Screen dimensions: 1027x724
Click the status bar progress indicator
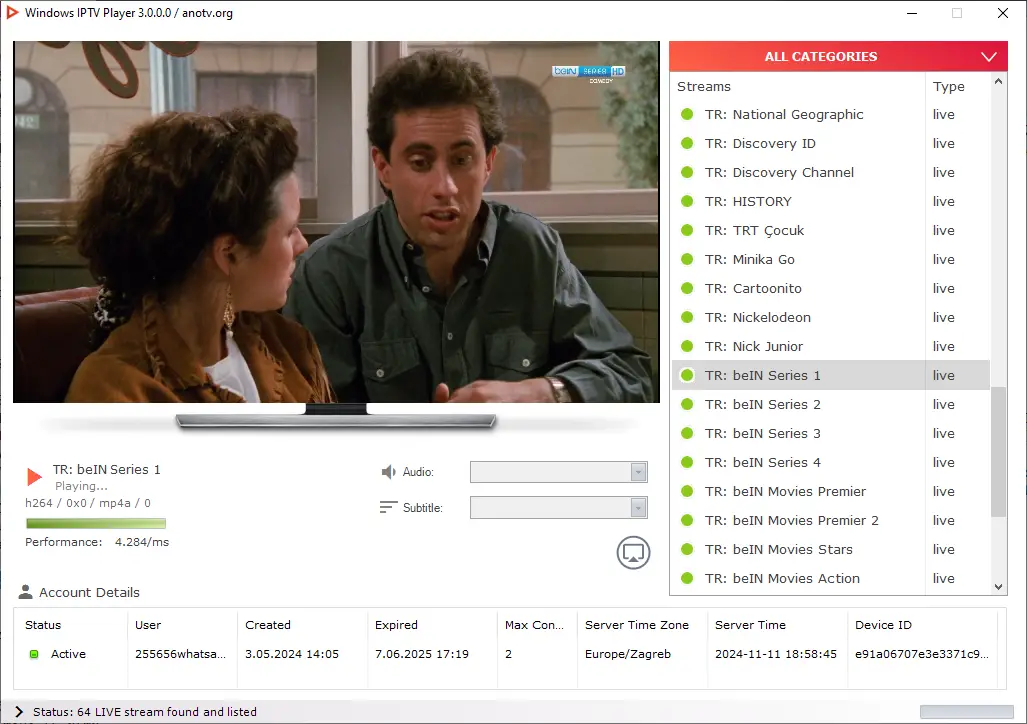(967, 712)
